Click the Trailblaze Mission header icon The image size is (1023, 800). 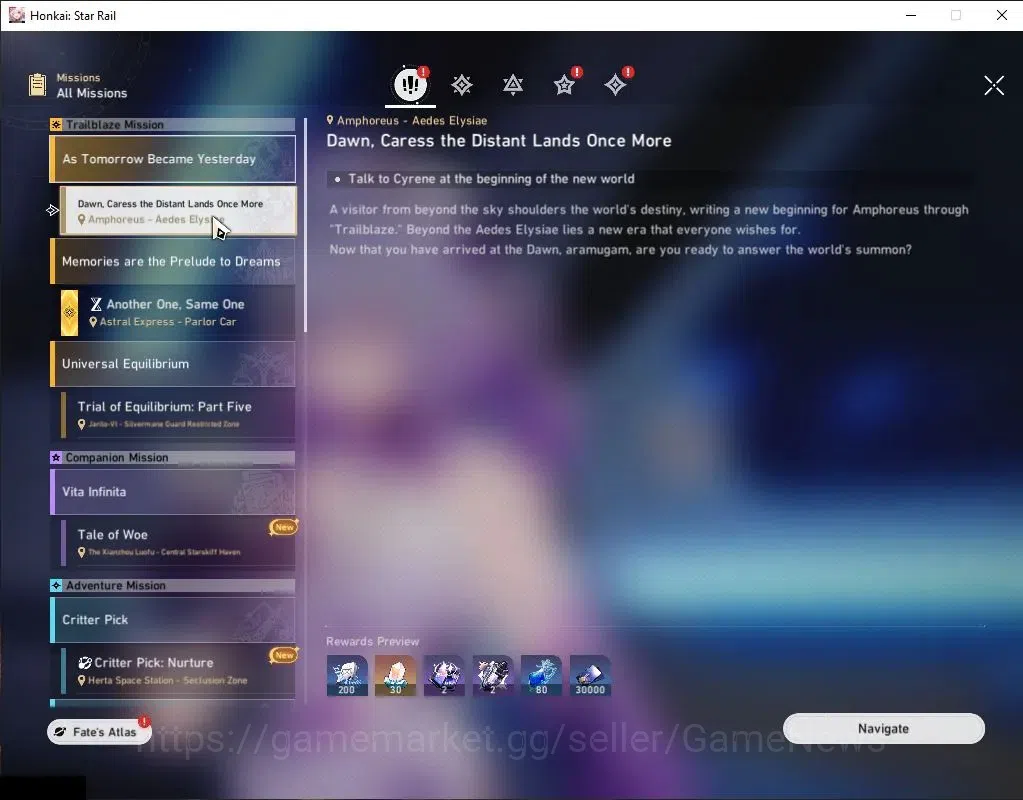click(x=56, y=125)
